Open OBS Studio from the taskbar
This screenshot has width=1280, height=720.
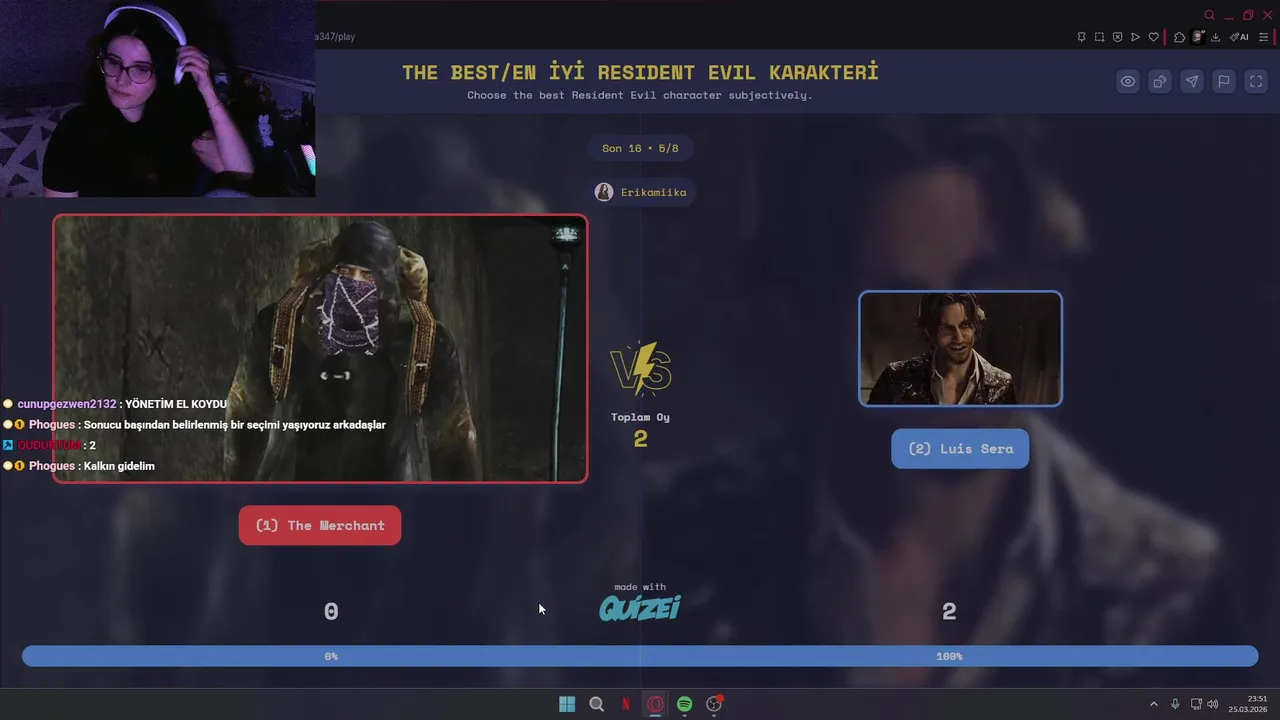(714, 704)
